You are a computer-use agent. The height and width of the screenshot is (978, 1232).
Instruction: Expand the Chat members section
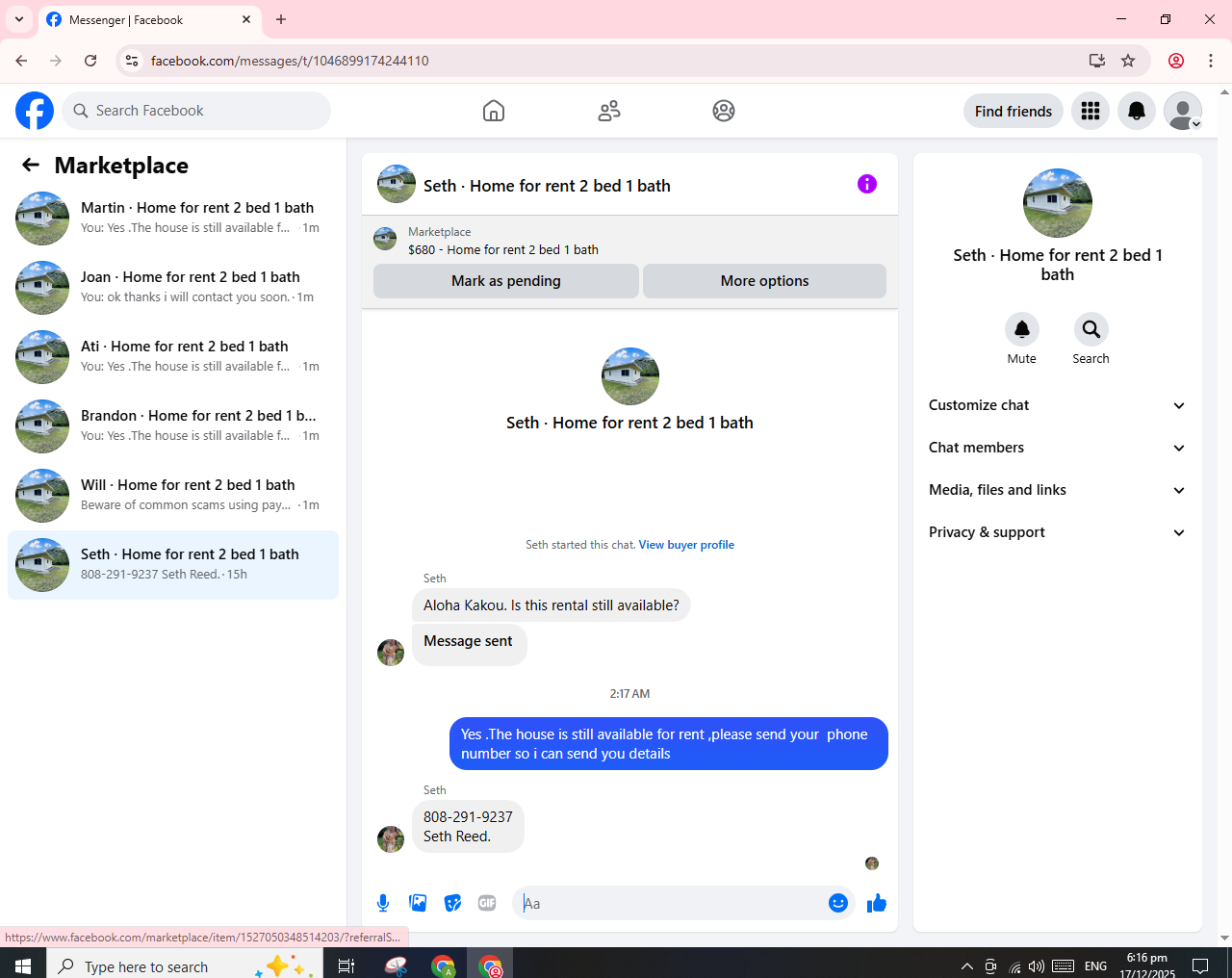pos(1058,448)
